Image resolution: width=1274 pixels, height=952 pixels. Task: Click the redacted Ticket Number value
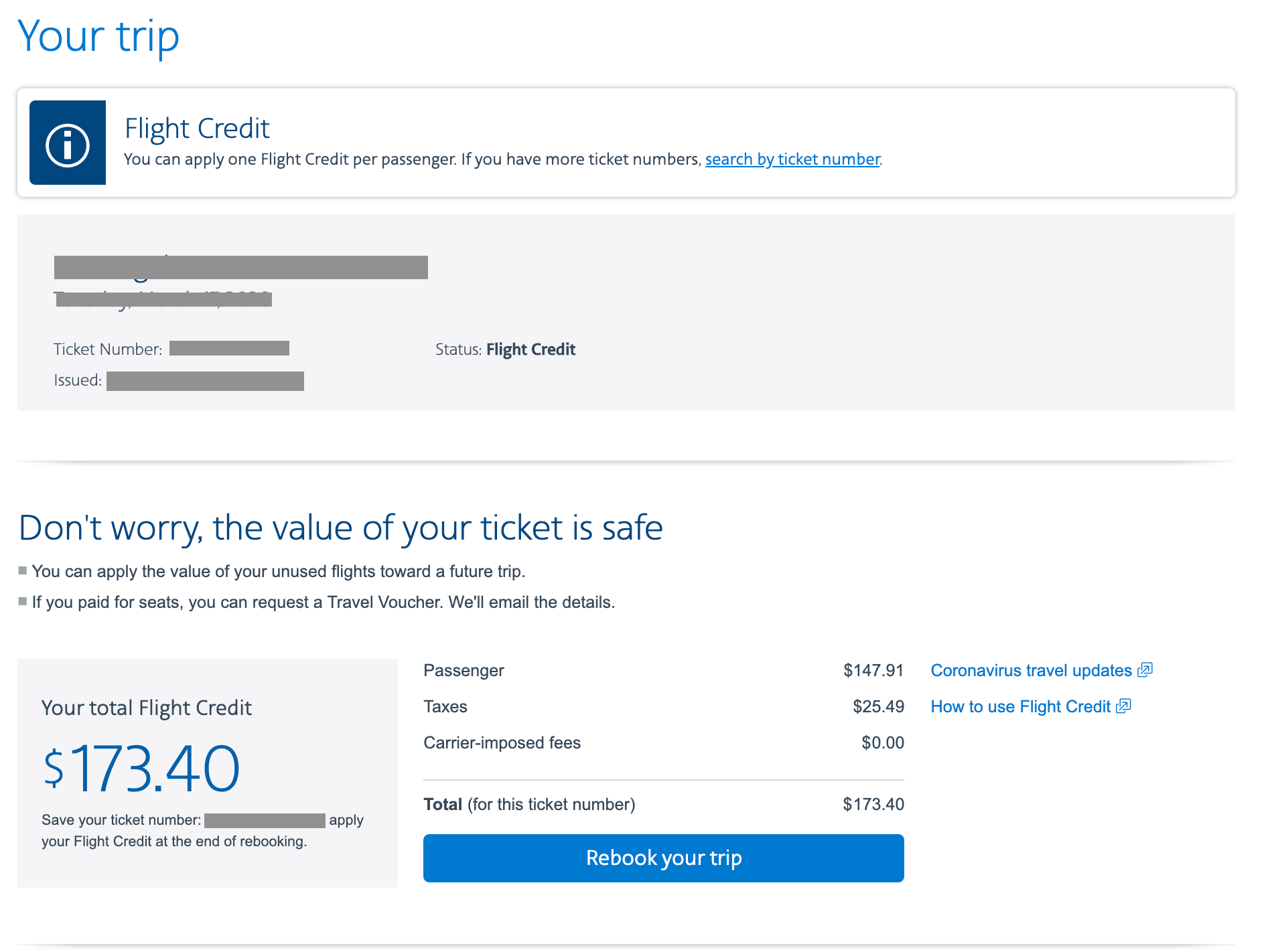[229, 349]
